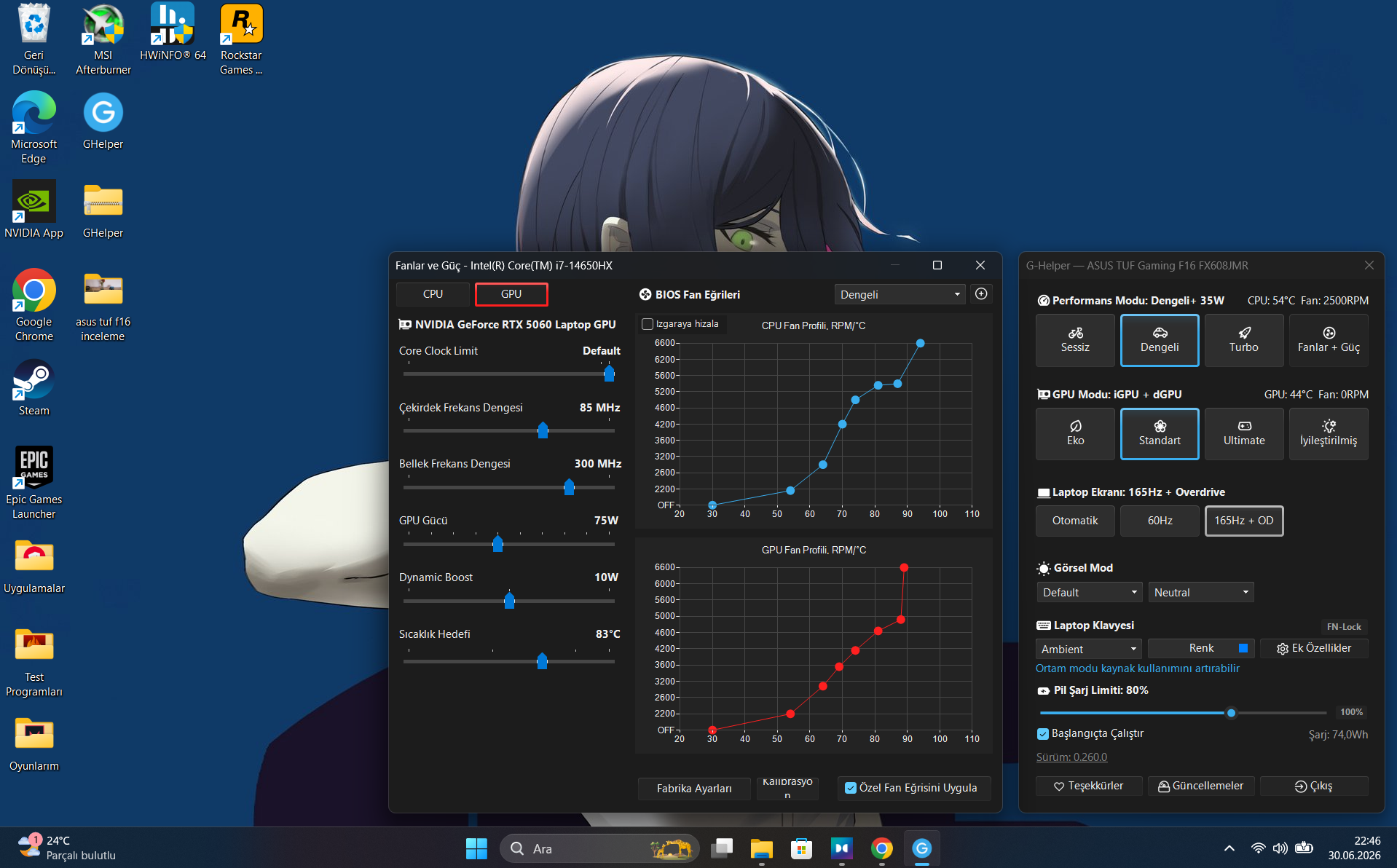Open Ek Özellikler keyboard settings
Screen dimensions: 1397x868
(1314, 648)
